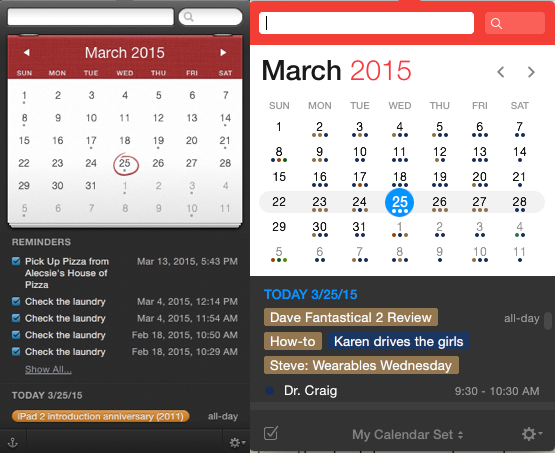555x453 pixels.
Task: Click the reminders checkbox icon at bottom
Action: (x=271, y=433)
